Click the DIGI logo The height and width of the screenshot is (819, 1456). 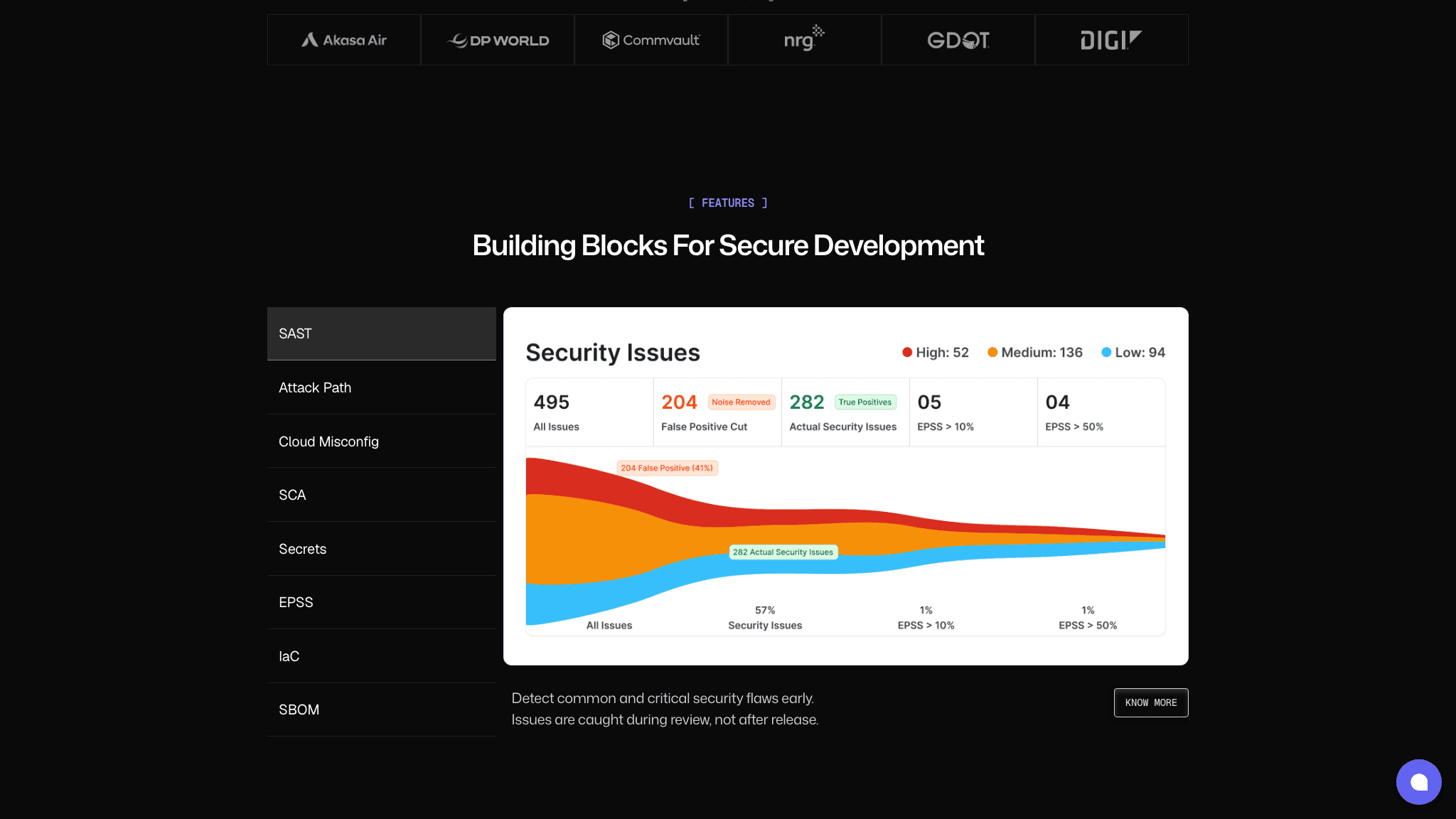click(x=1111, y=40)
